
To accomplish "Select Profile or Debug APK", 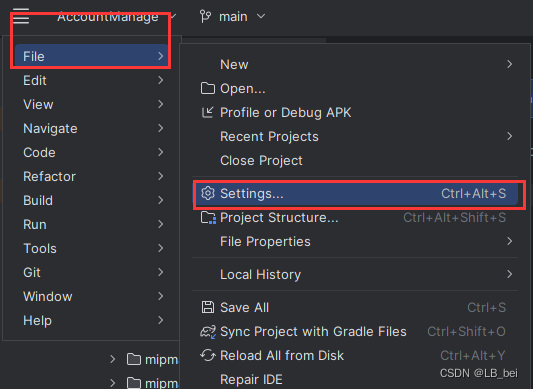I will point(356,113).
